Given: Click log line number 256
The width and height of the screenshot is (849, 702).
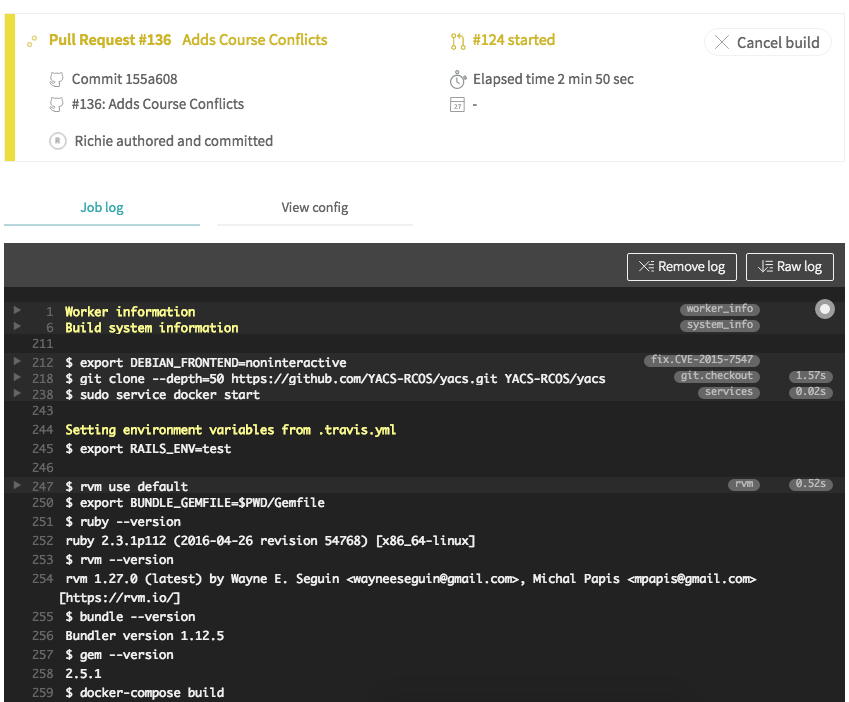Looking at the screenshot, I should click(43, 636).
